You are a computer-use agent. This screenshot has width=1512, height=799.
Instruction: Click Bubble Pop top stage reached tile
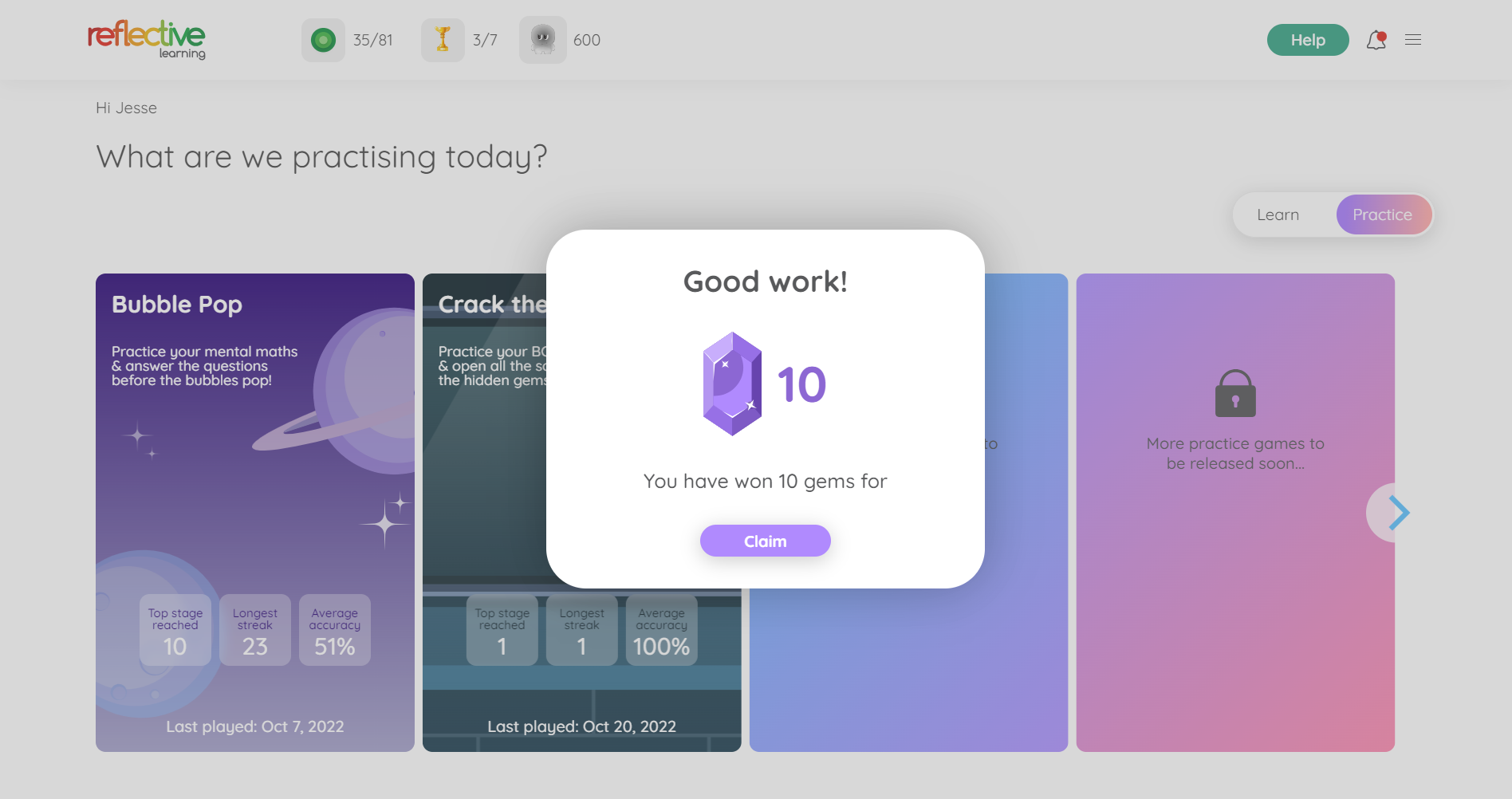point(175,630)
